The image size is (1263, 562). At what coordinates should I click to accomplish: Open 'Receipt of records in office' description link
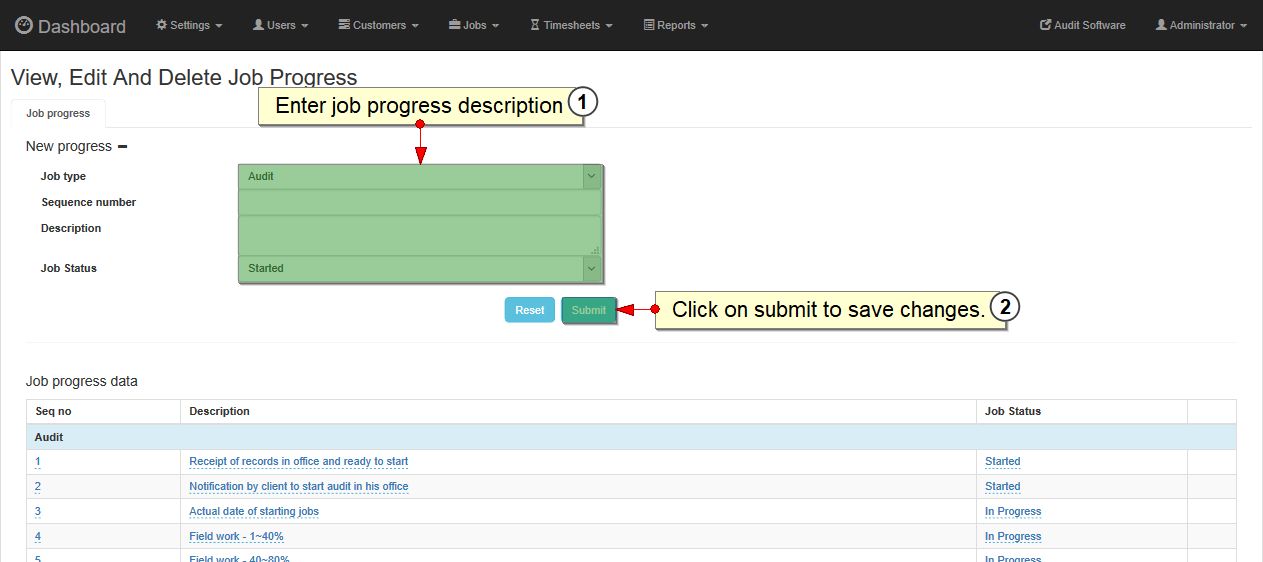pyautogui.click(x=298, y=462)
